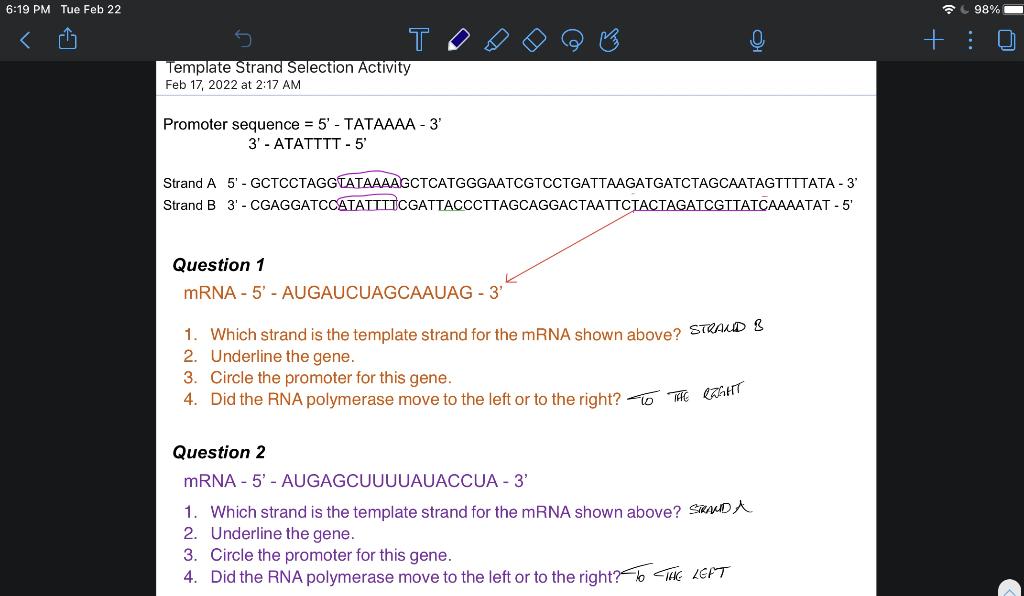This screenshot has height=596, width=1024.
Task: Tap the Question 2 heading
Action: (219, 452)
